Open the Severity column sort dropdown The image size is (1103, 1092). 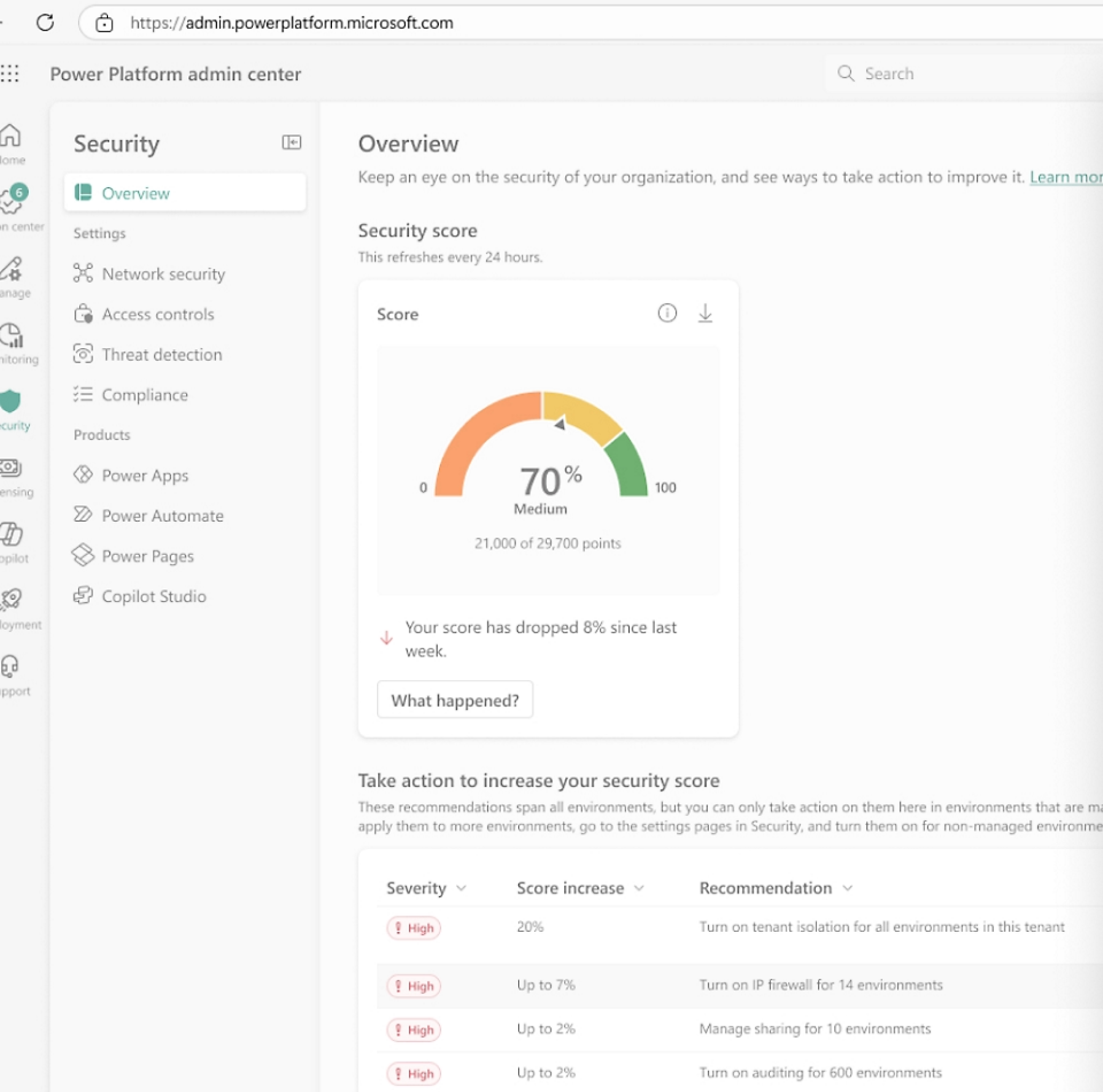tap(462, 888)
